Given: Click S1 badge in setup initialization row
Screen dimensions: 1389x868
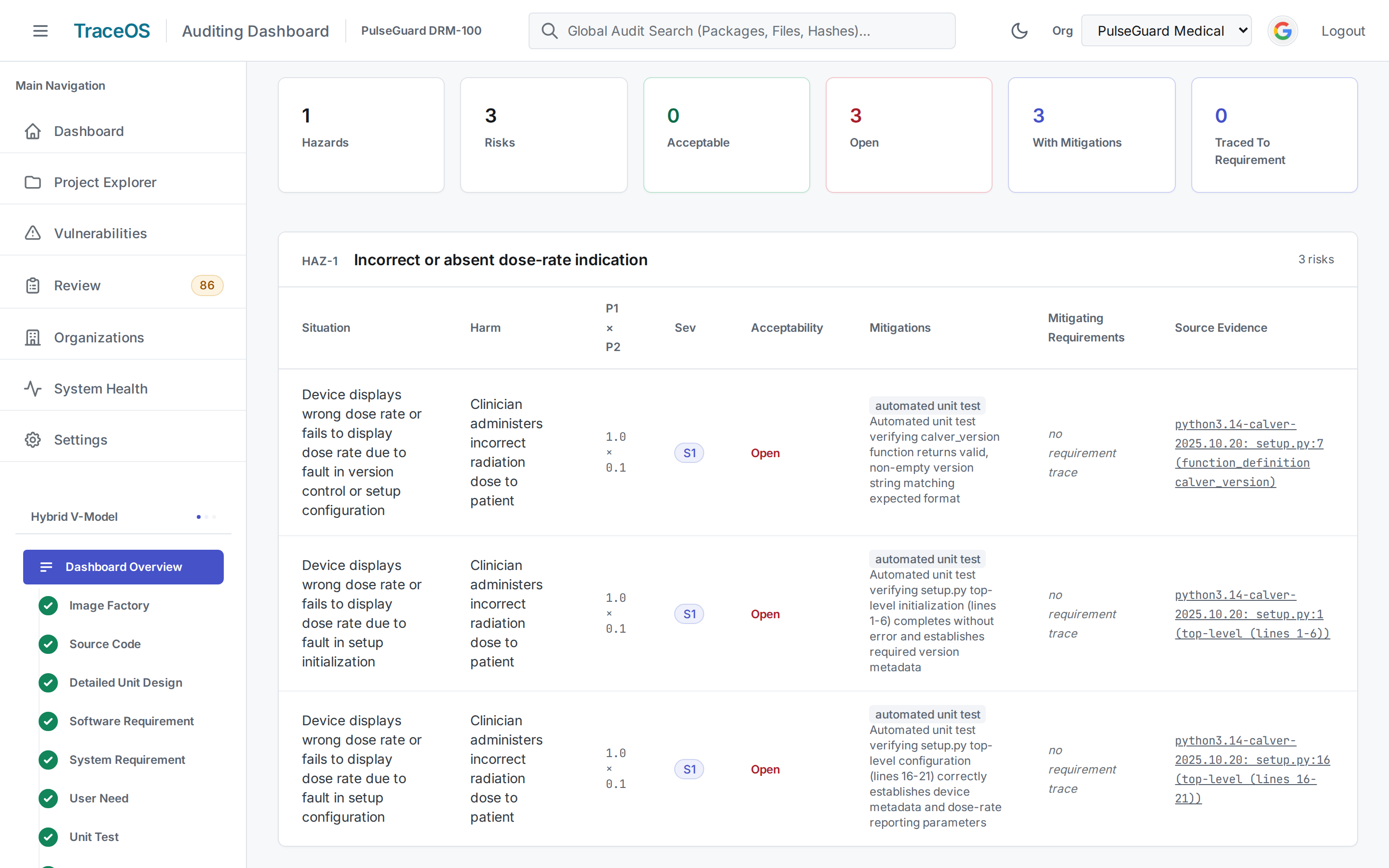Looking at the screenshot, I should pos(689,614).
